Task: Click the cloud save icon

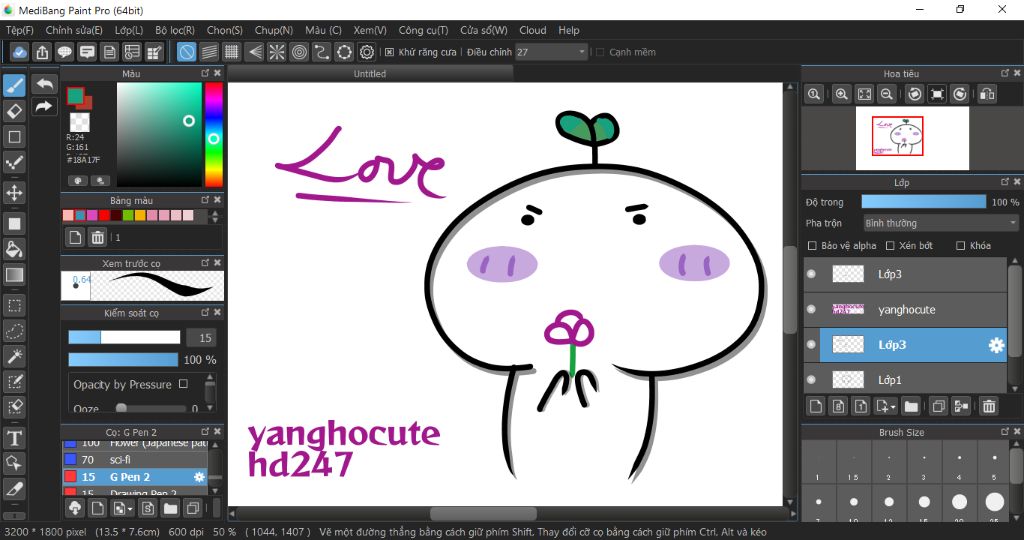Action: click(20, 52)
